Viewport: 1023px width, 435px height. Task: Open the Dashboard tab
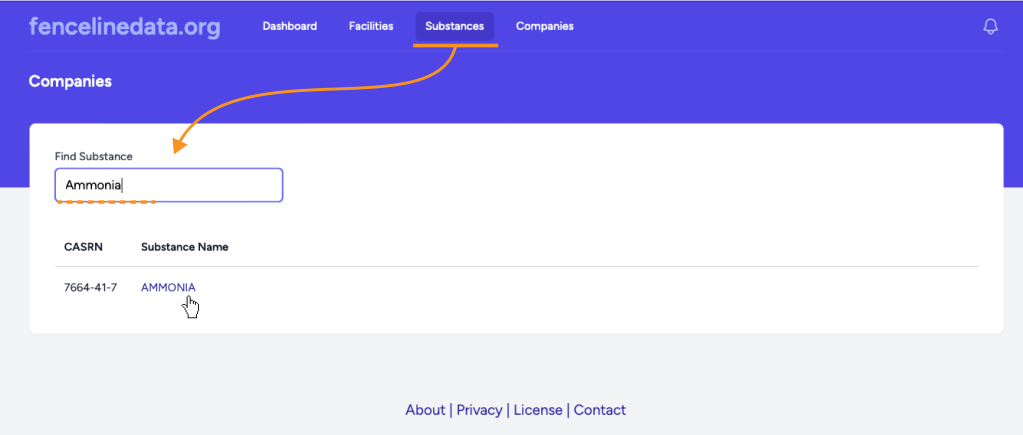290,26
